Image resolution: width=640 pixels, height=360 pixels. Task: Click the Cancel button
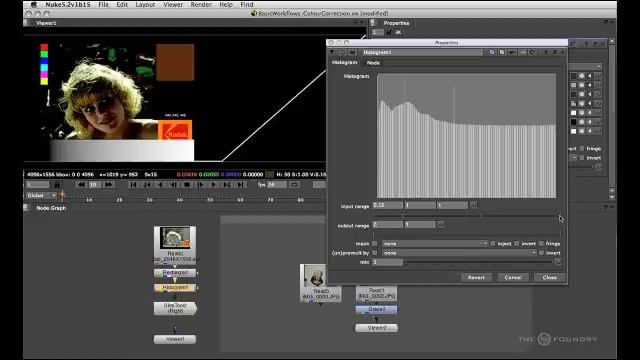[513, 278]
